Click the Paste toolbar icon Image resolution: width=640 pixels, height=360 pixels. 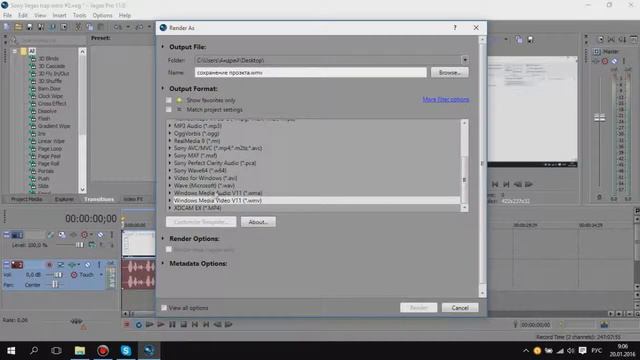(x=100, y=27)
